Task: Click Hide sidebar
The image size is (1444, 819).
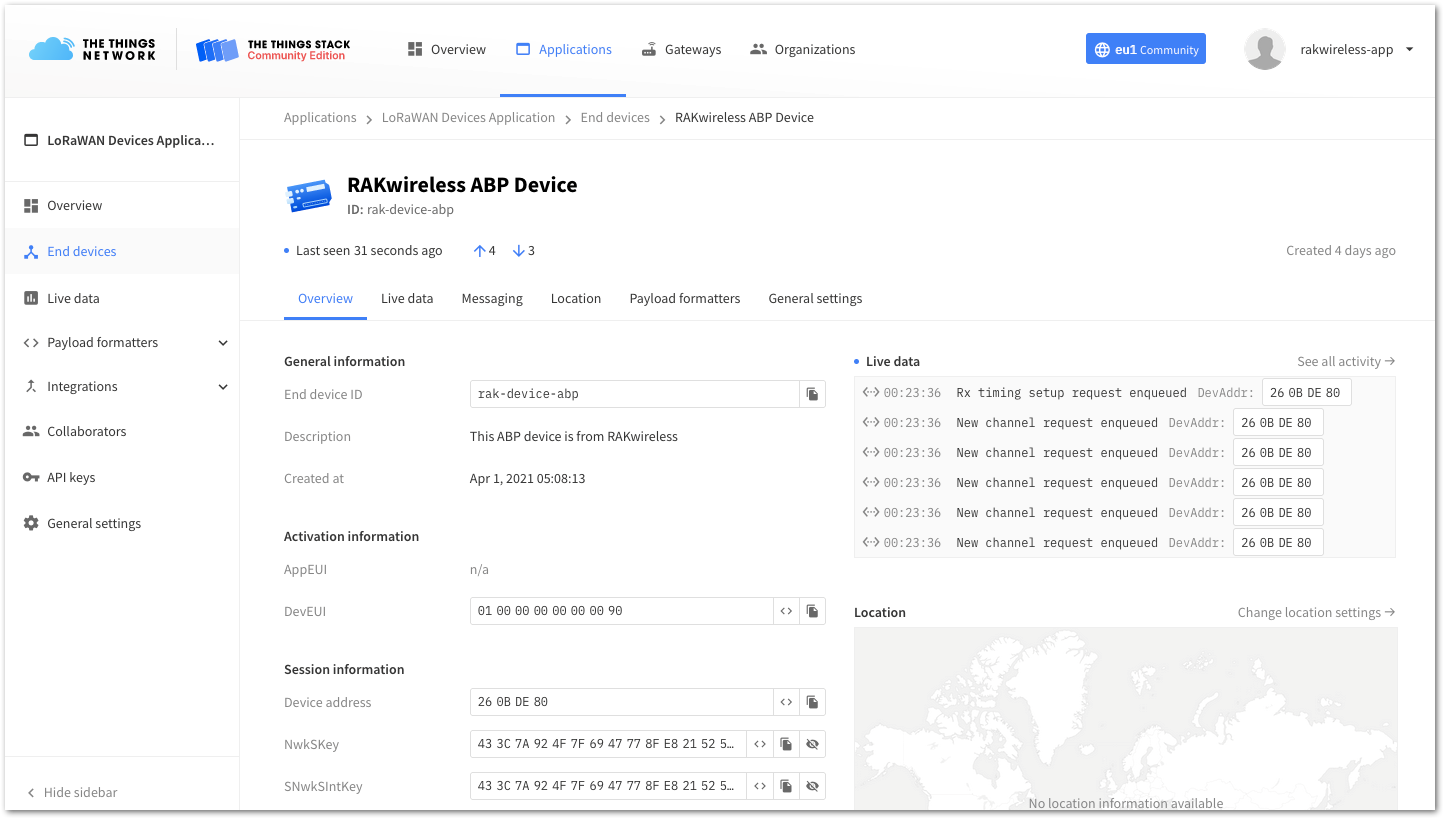Action: 72,792
